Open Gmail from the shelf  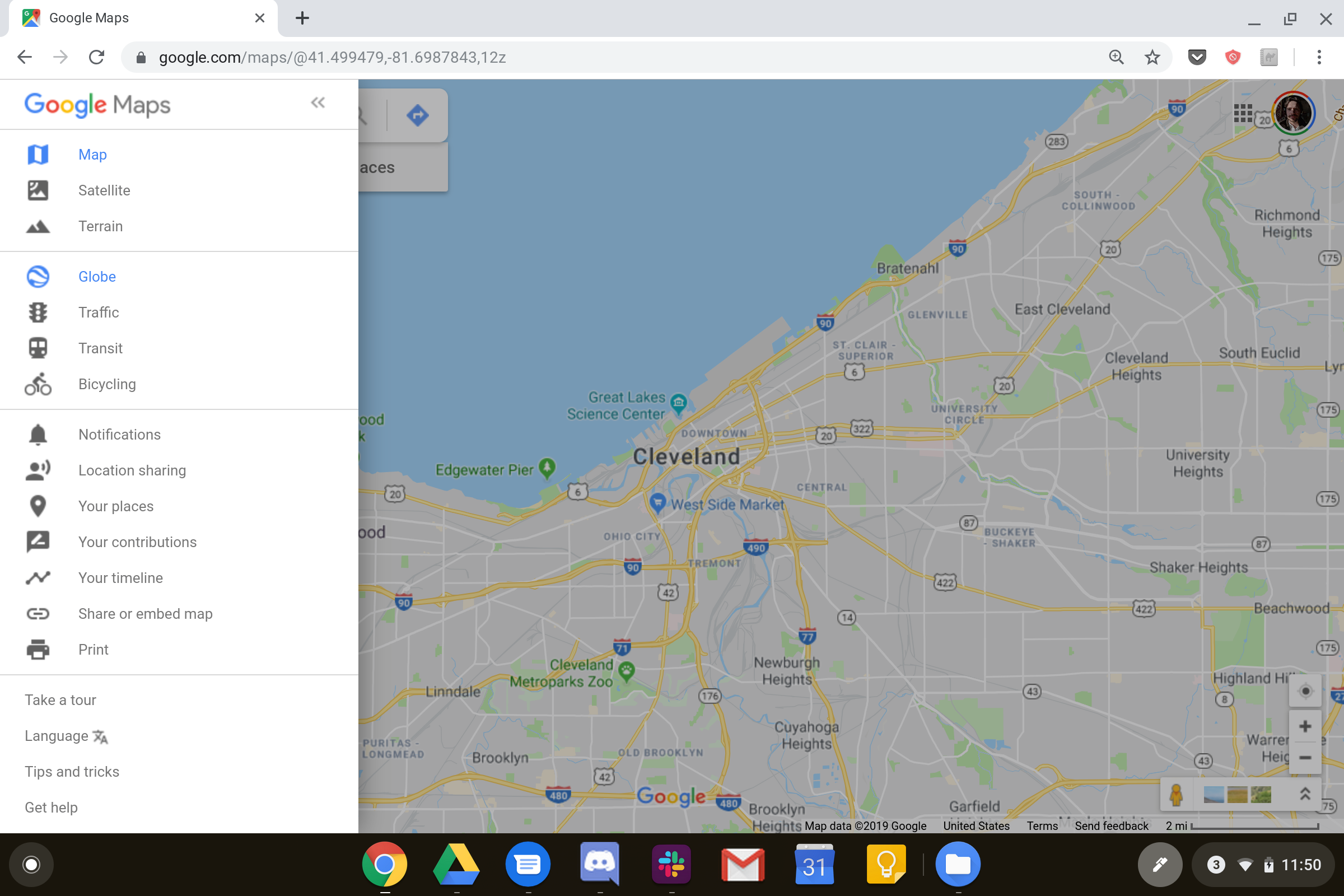tap(743, 865)
